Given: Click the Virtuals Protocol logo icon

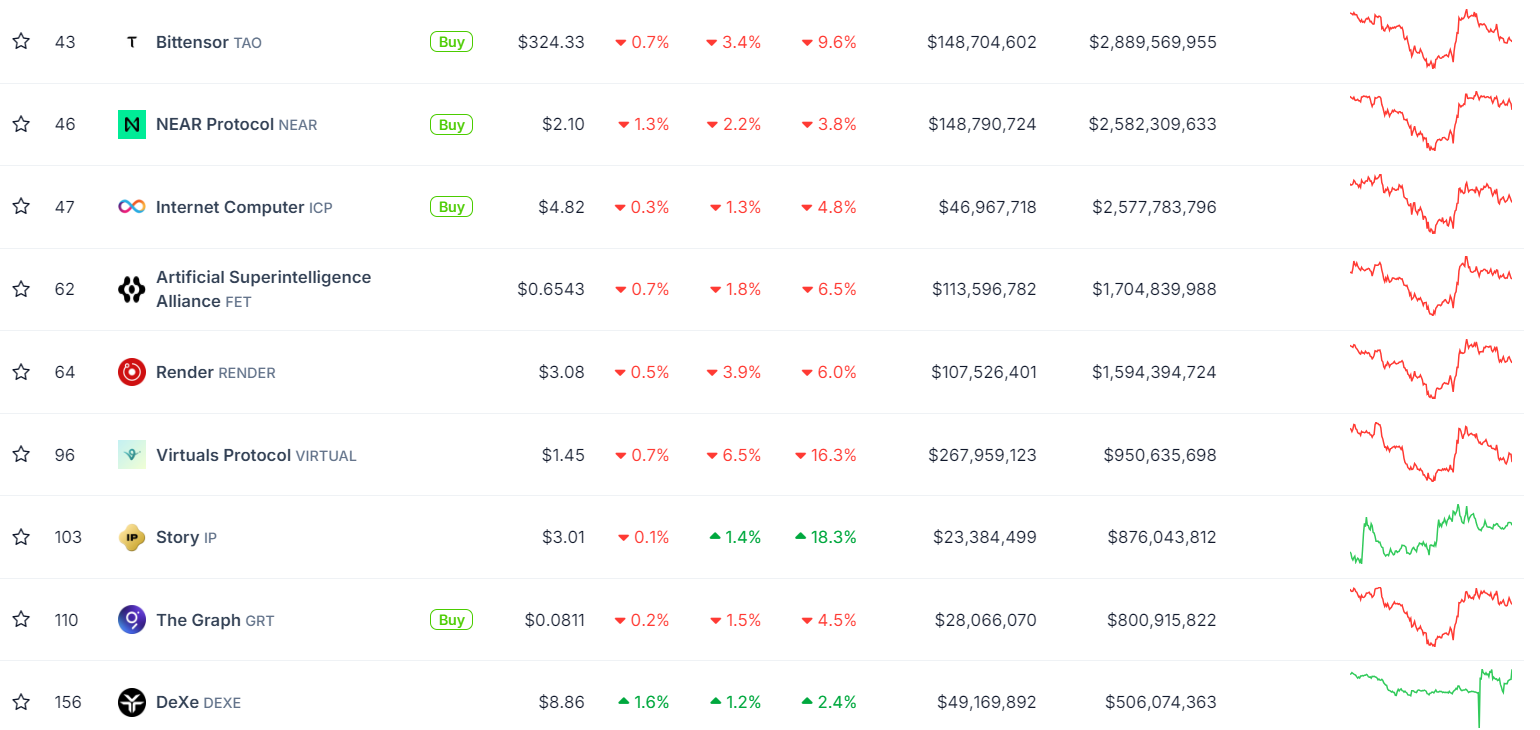Looking at the screenshot, I should 131,455.
